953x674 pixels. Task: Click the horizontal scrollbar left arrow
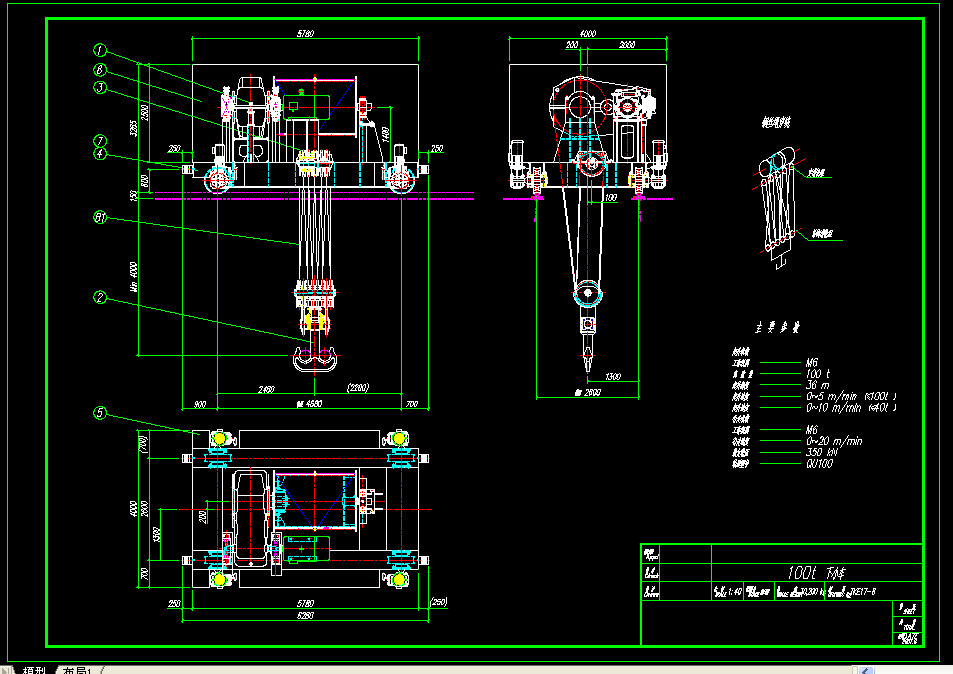click(x=867, y=670)
